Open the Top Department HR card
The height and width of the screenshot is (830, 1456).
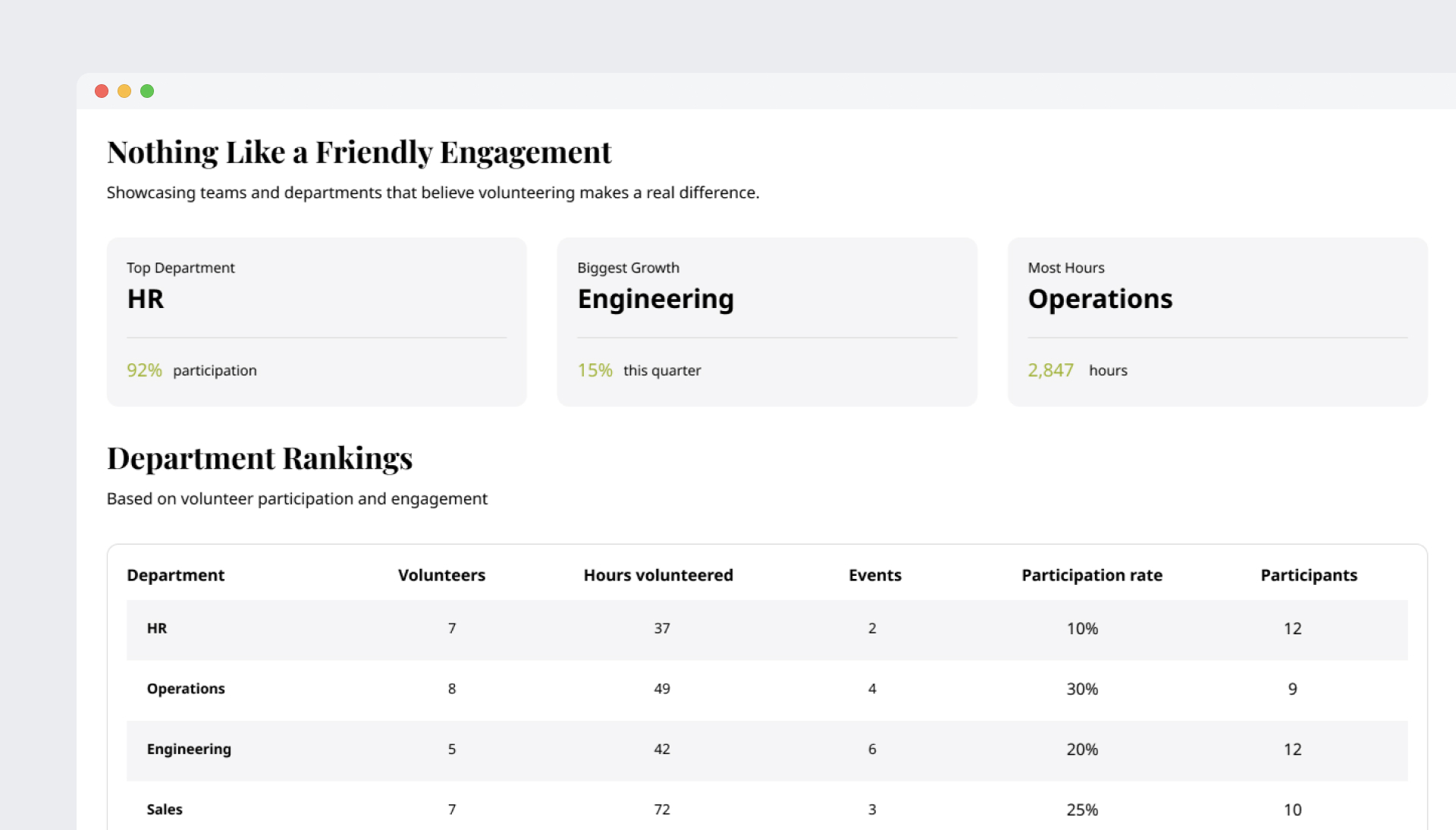coord(316,321)
